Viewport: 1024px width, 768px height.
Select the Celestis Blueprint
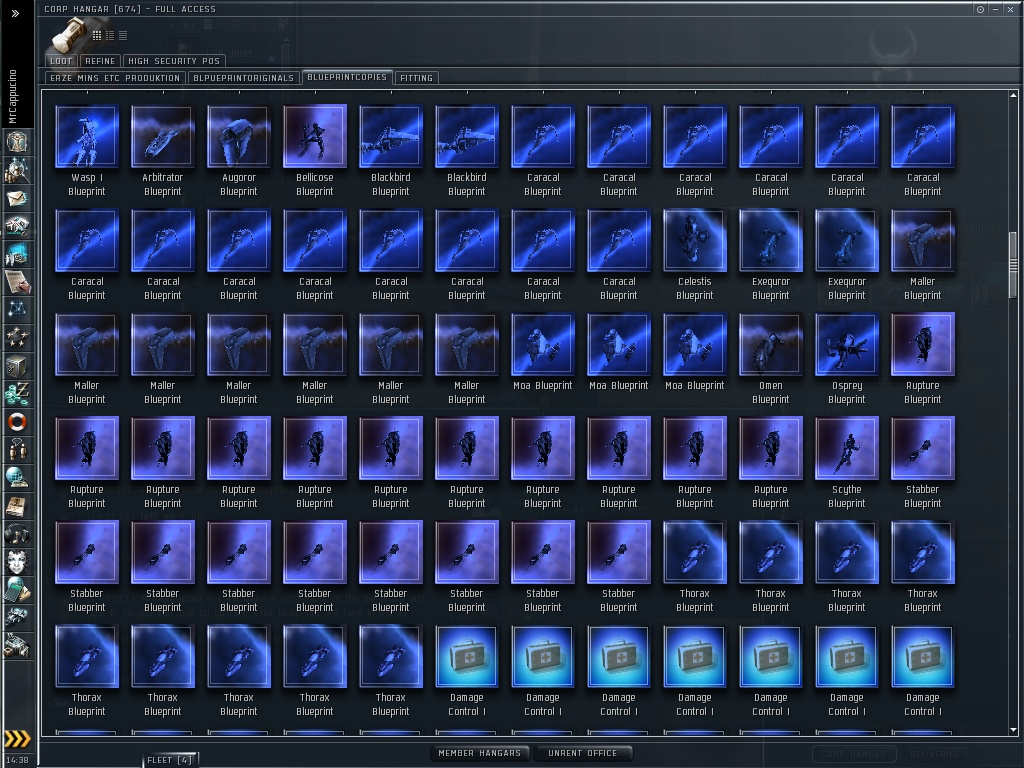[695, 255]
